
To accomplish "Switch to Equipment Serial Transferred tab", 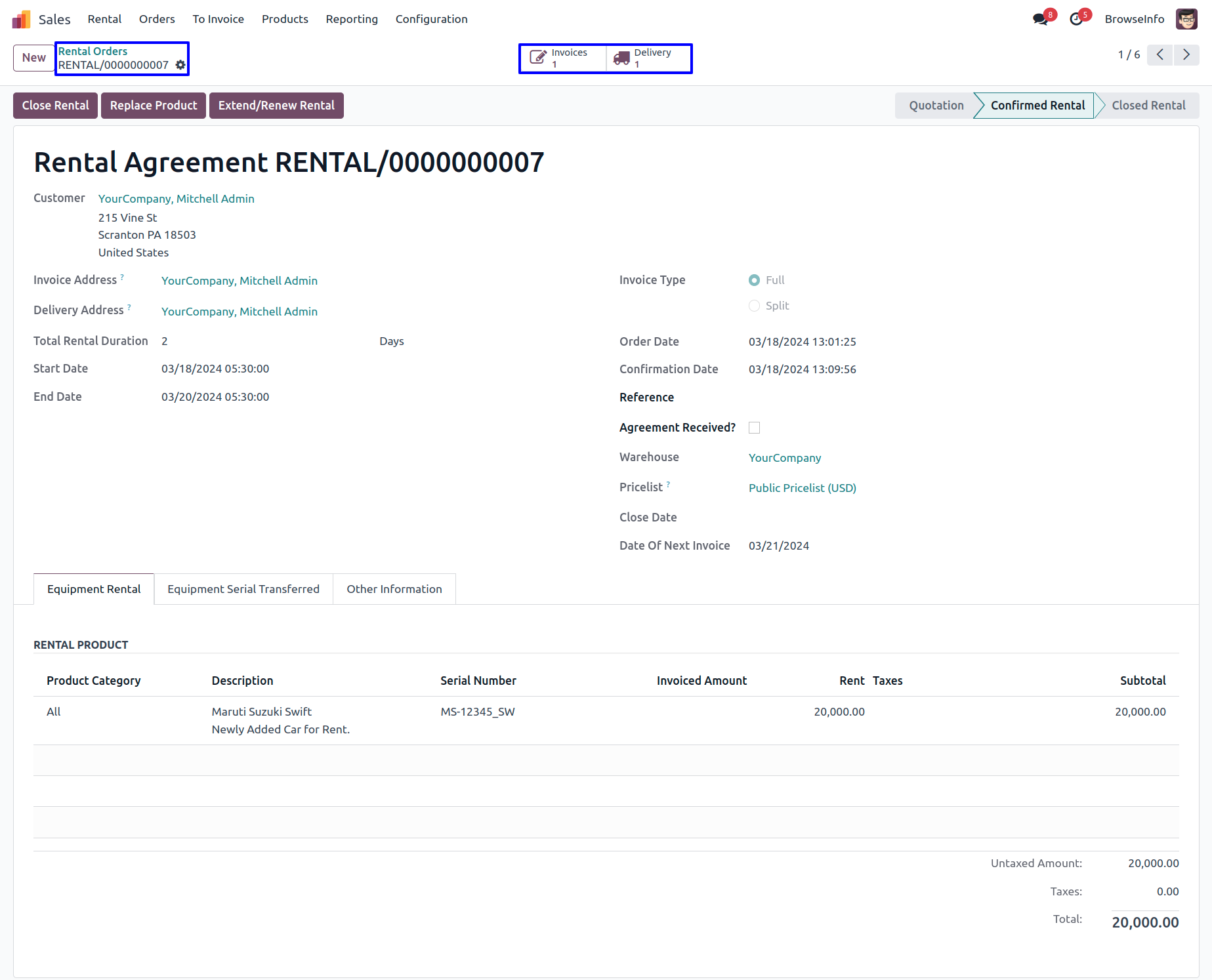I will 243,589.
